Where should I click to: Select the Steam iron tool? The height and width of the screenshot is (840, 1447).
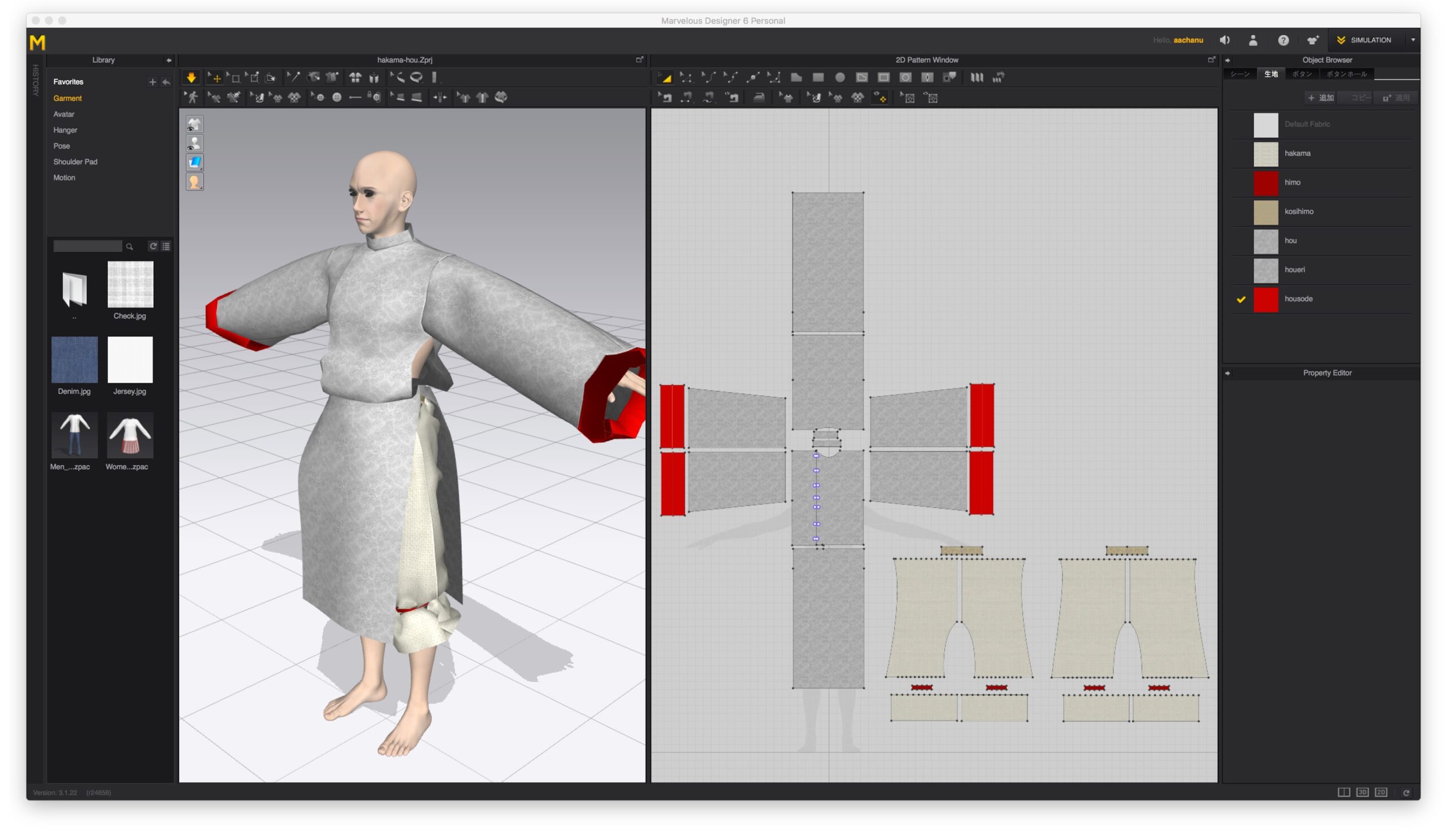[759, 98]
